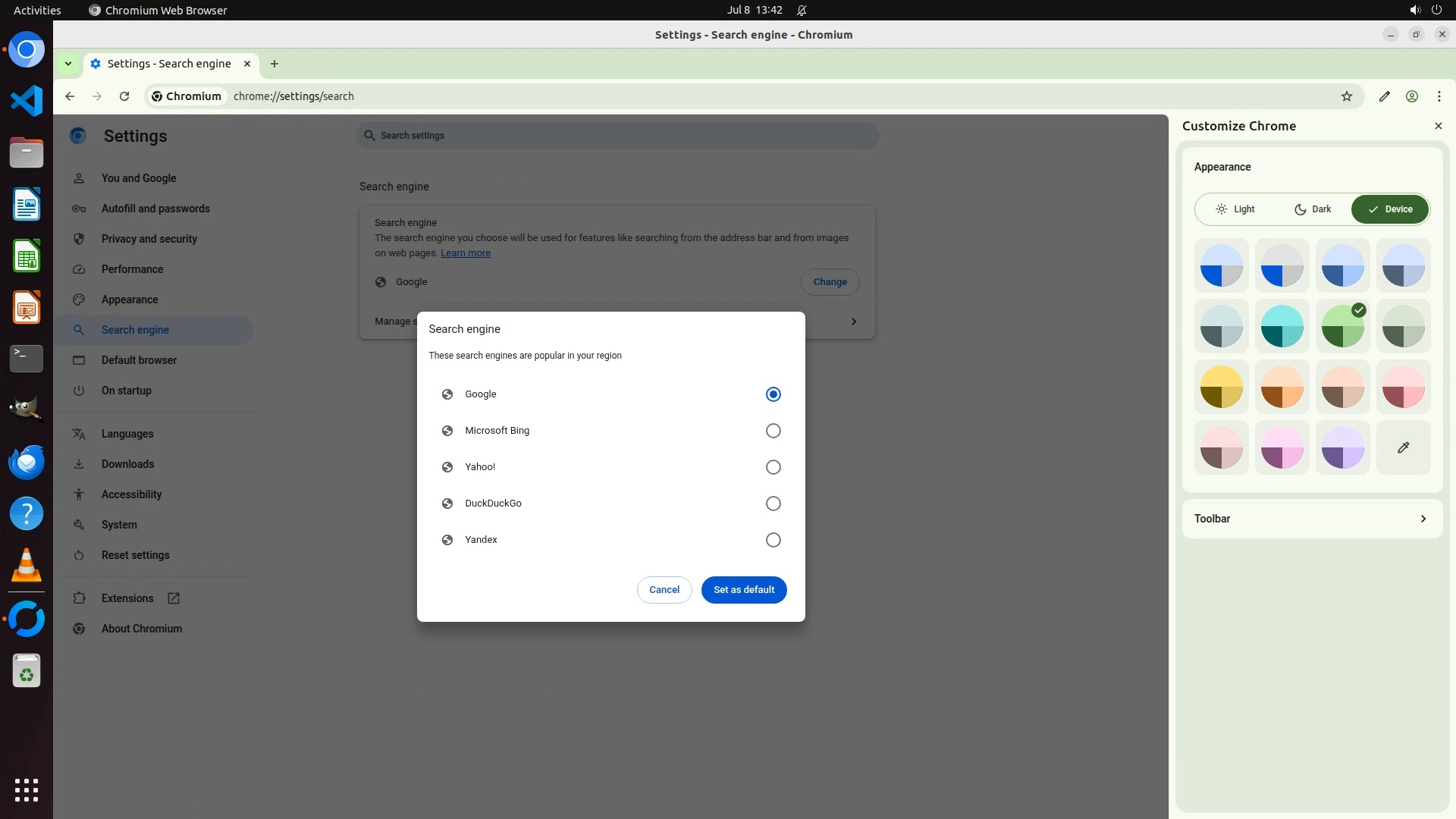The height and width of the screenshot is (819, 1456).
Task: Select the yellow theme color swatch
Action: (1221, 387)
